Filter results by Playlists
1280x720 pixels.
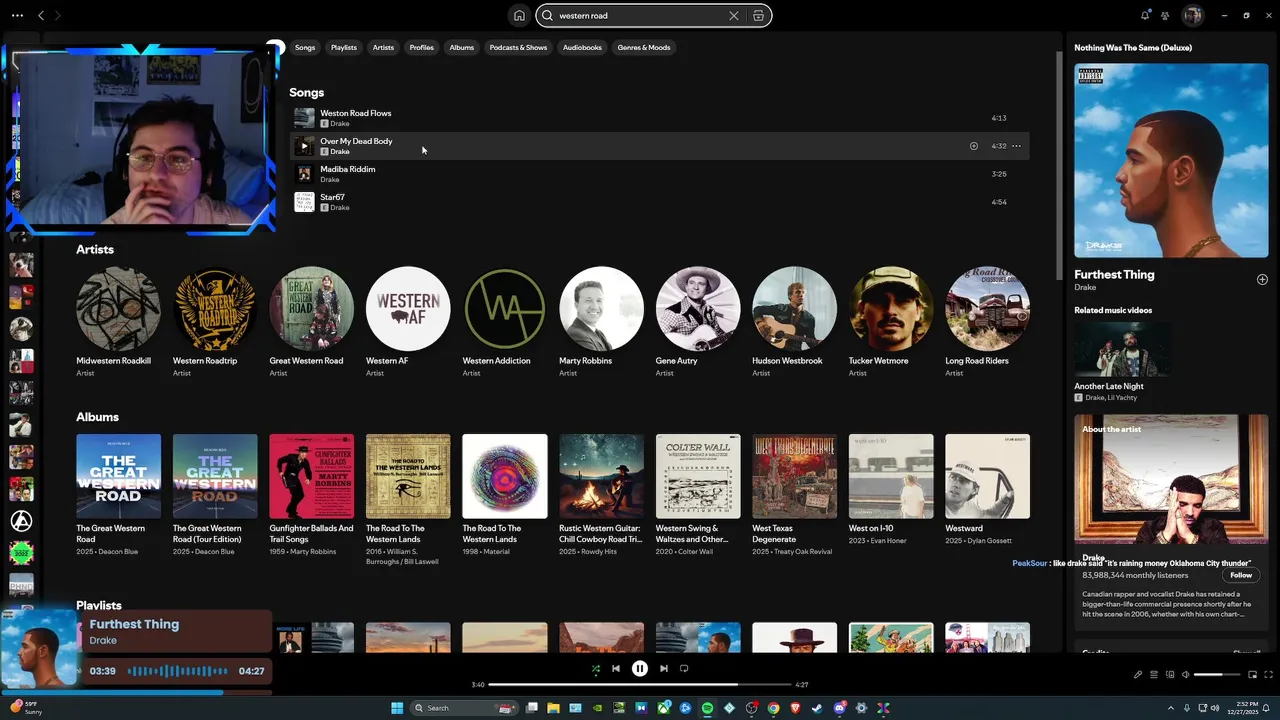(344, 47)
